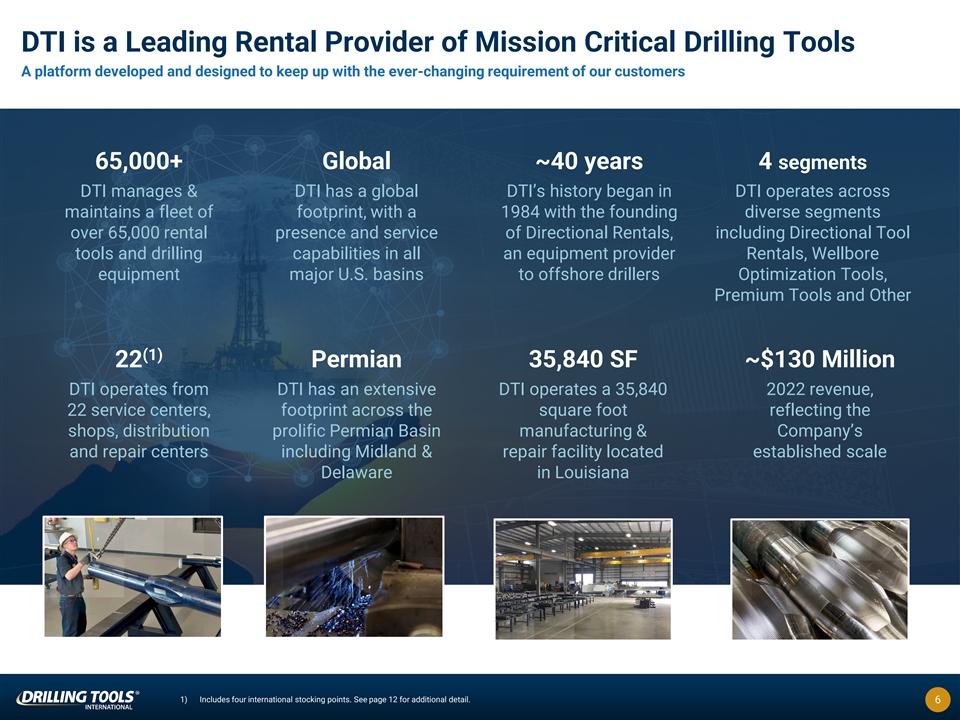Open the manufacturing facility warehouse photo

(583, 579)
